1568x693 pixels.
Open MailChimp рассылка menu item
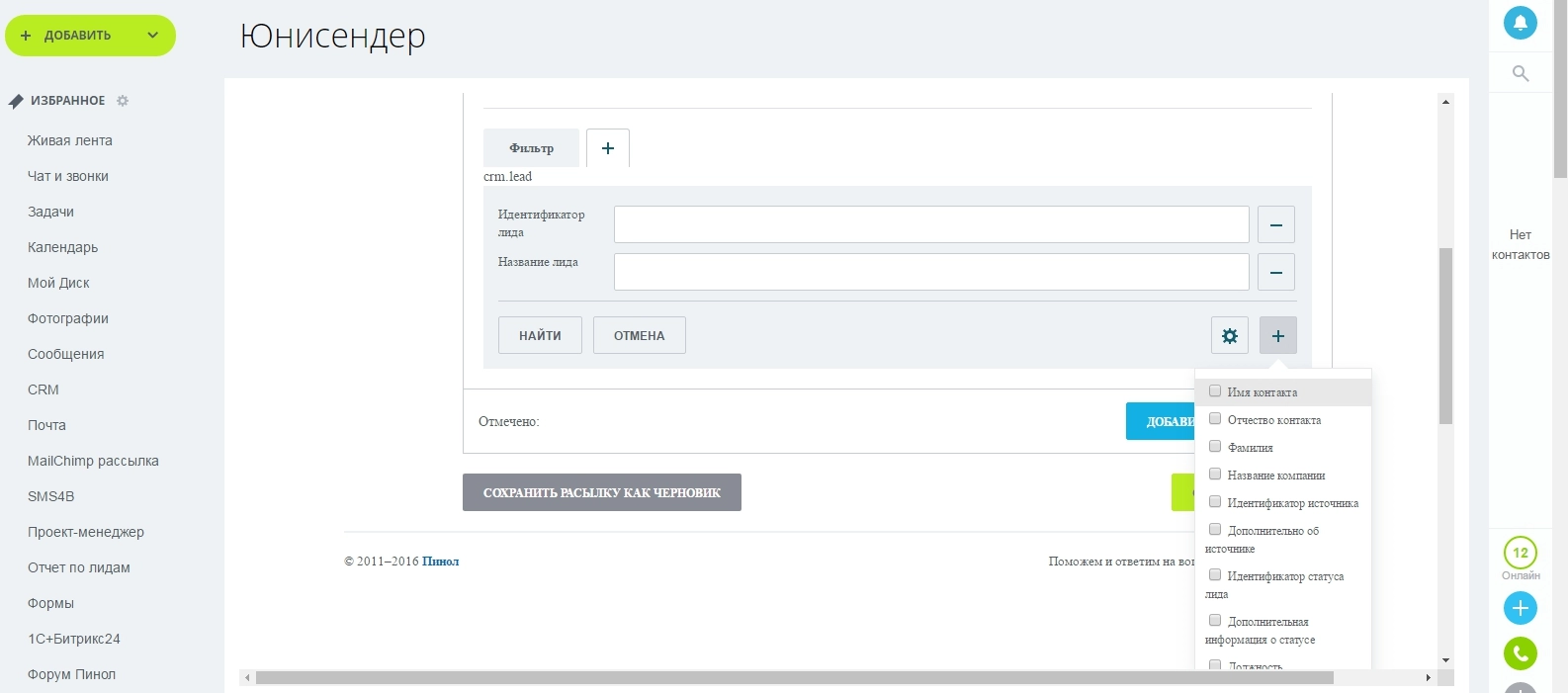(x=93, y=461)
